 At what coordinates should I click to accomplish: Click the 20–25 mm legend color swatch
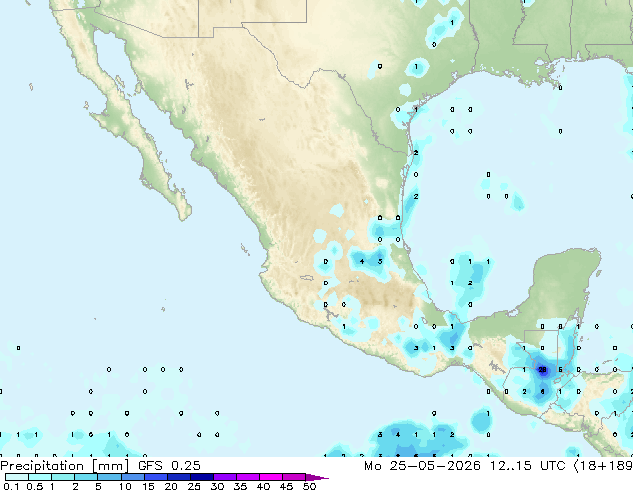(178, 477)
